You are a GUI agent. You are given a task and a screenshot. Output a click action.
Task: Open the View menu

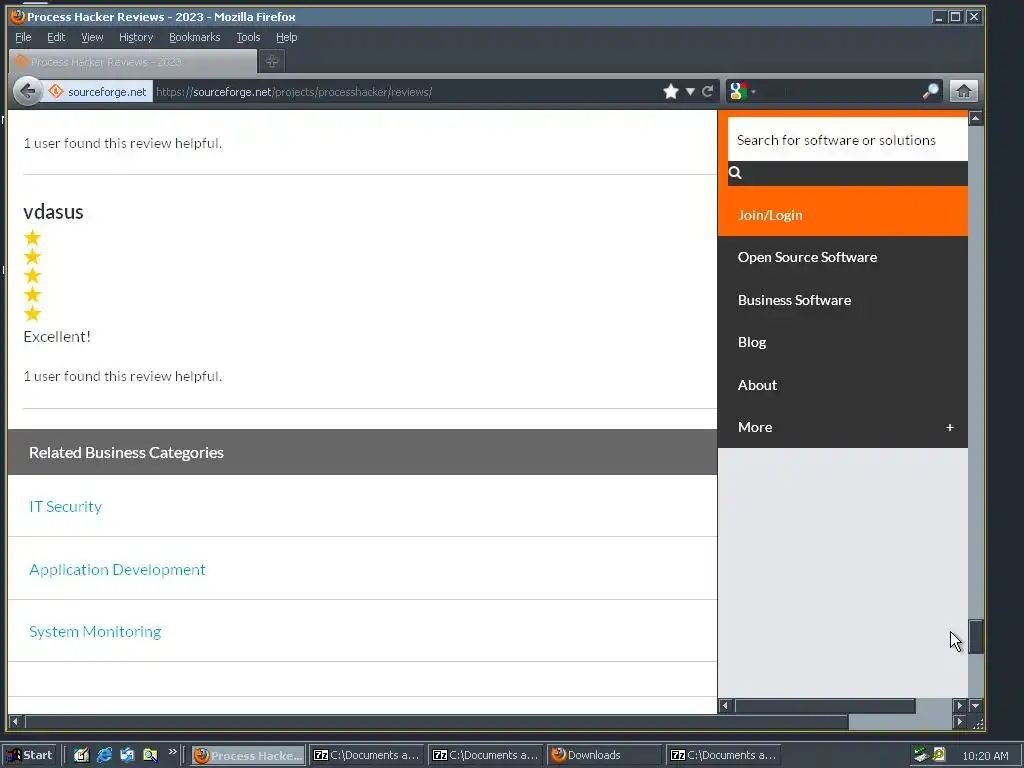coord(92,37)
